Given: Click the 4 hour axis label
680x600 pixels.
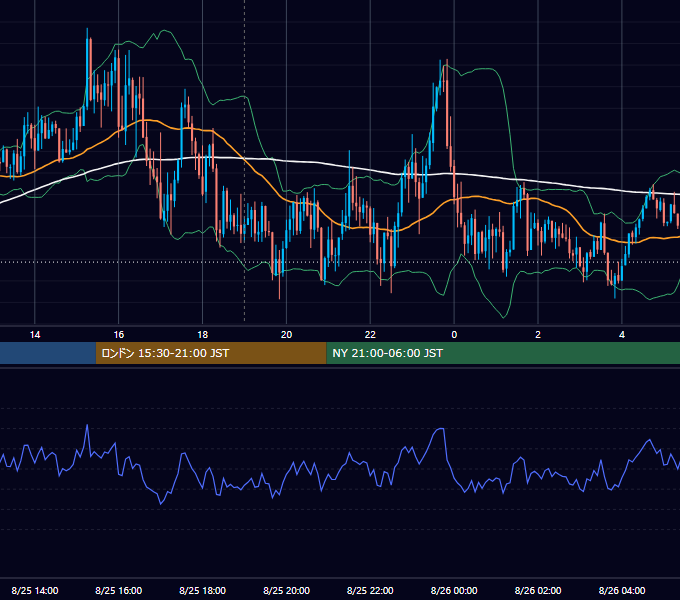Looking at the screenshot, I should coord(622,335).
